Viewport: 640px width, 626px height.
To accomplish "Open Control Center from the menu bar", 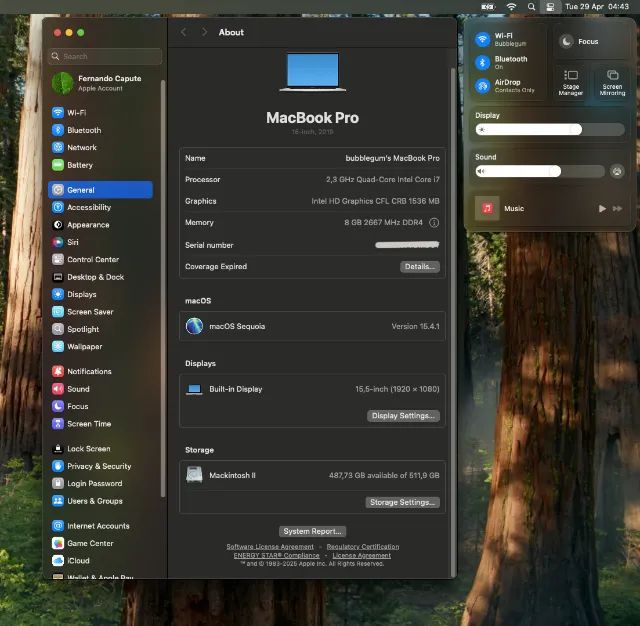I will [550, 7].
